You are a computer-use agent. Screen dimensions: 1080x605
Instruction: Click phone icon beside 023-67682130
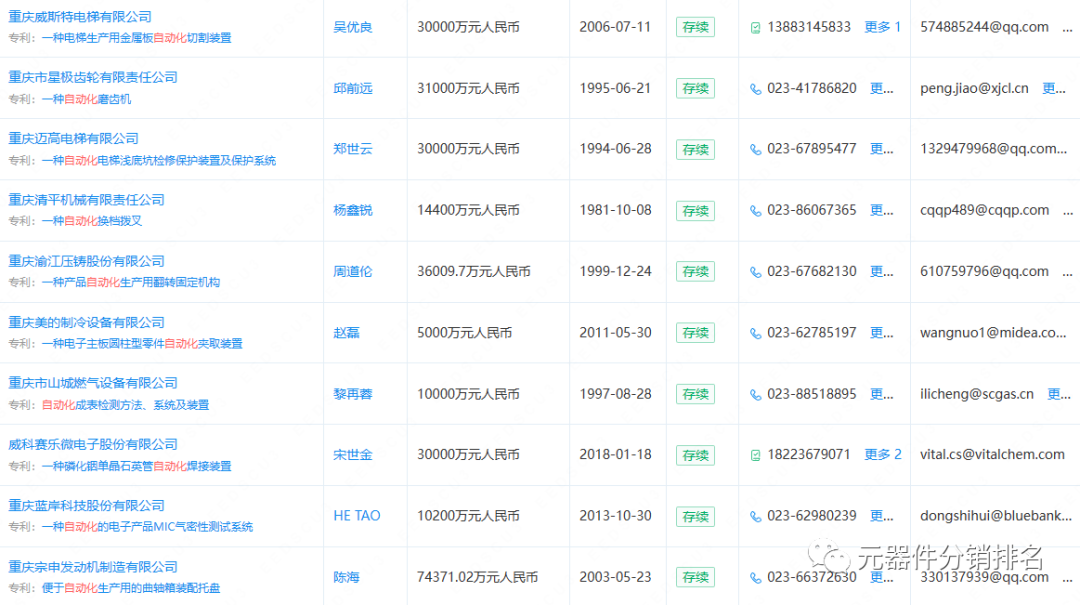click(756, 272)
